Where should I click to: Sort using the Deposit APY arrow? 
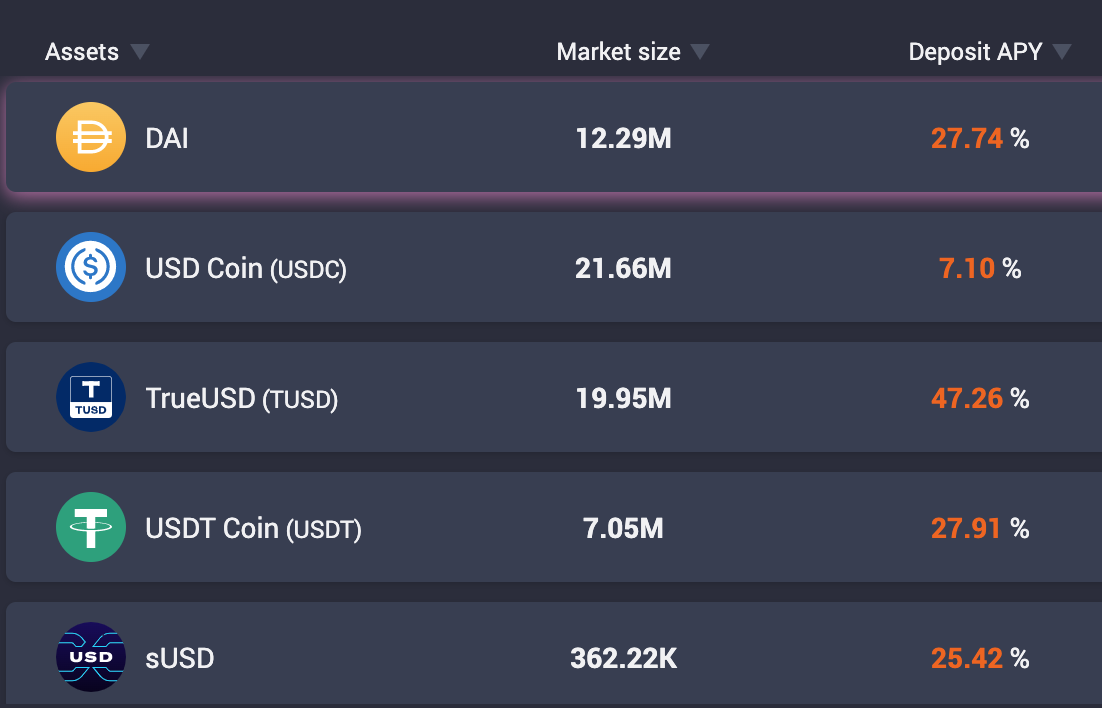click(1062, 51)
